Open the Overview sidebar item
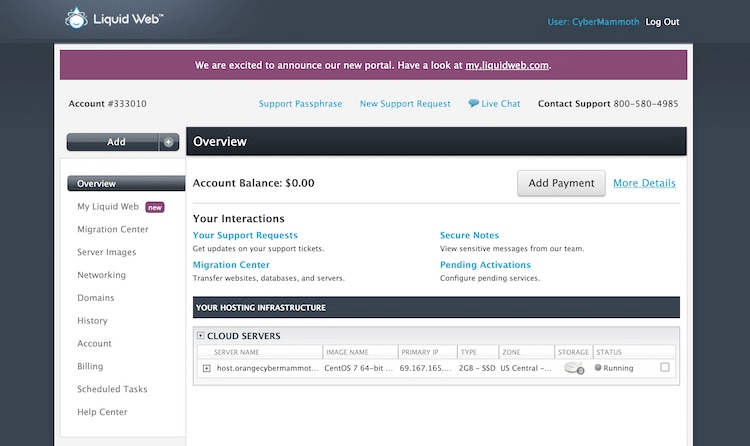750x446 pixels. pyautogui.click(x=126, y=183)
